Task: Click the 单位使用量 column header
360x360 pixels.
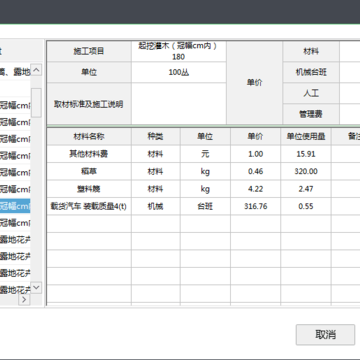Action: click(306, 137)
